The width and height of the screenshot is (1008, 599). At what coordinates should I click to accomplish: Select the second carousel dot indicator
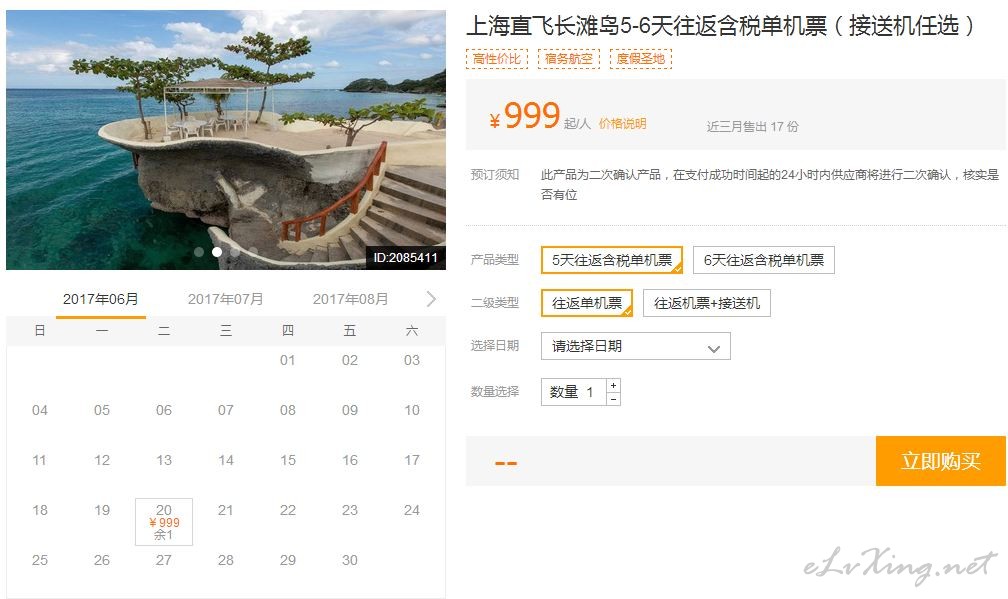[x=217, y=252]
